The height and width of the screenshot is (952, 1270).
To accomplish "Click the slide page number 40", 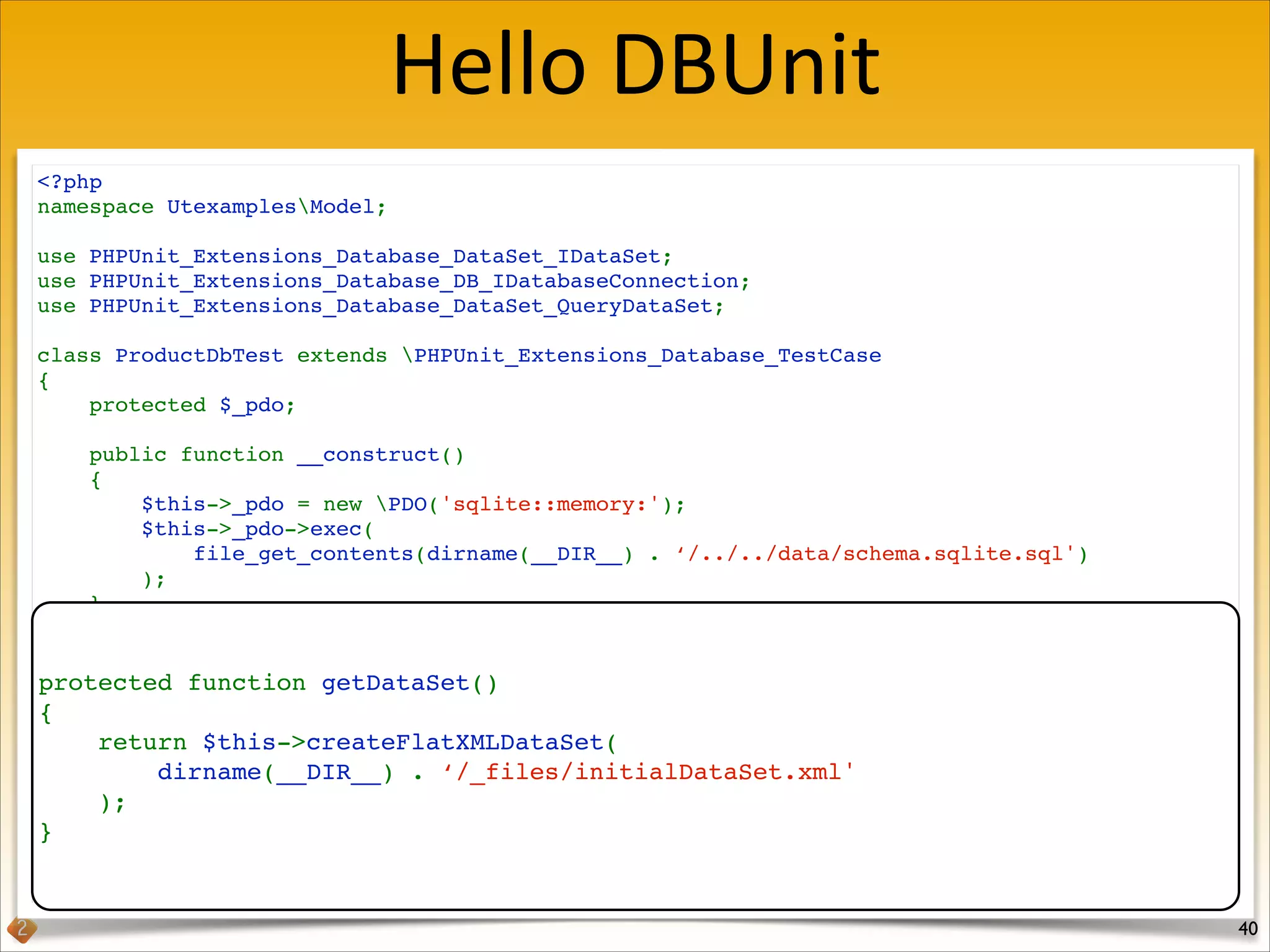I will [1248, 928].
